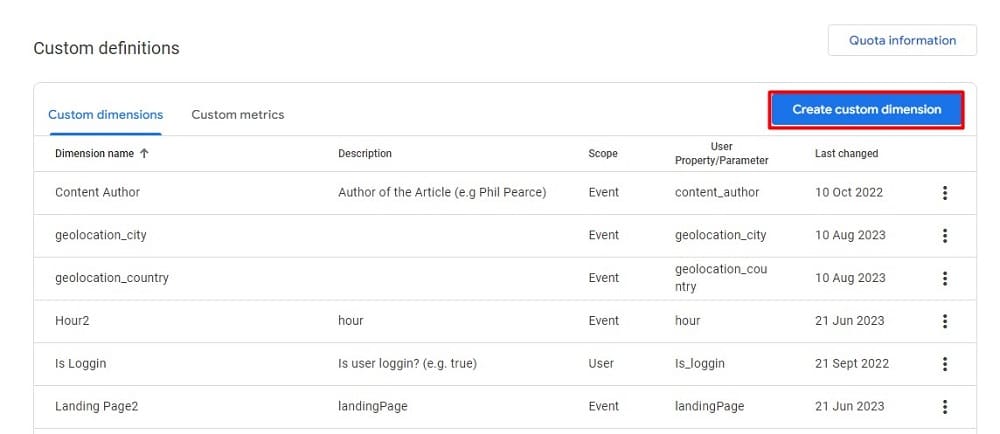Select the Custom dimensions tab

pos(105,115)
